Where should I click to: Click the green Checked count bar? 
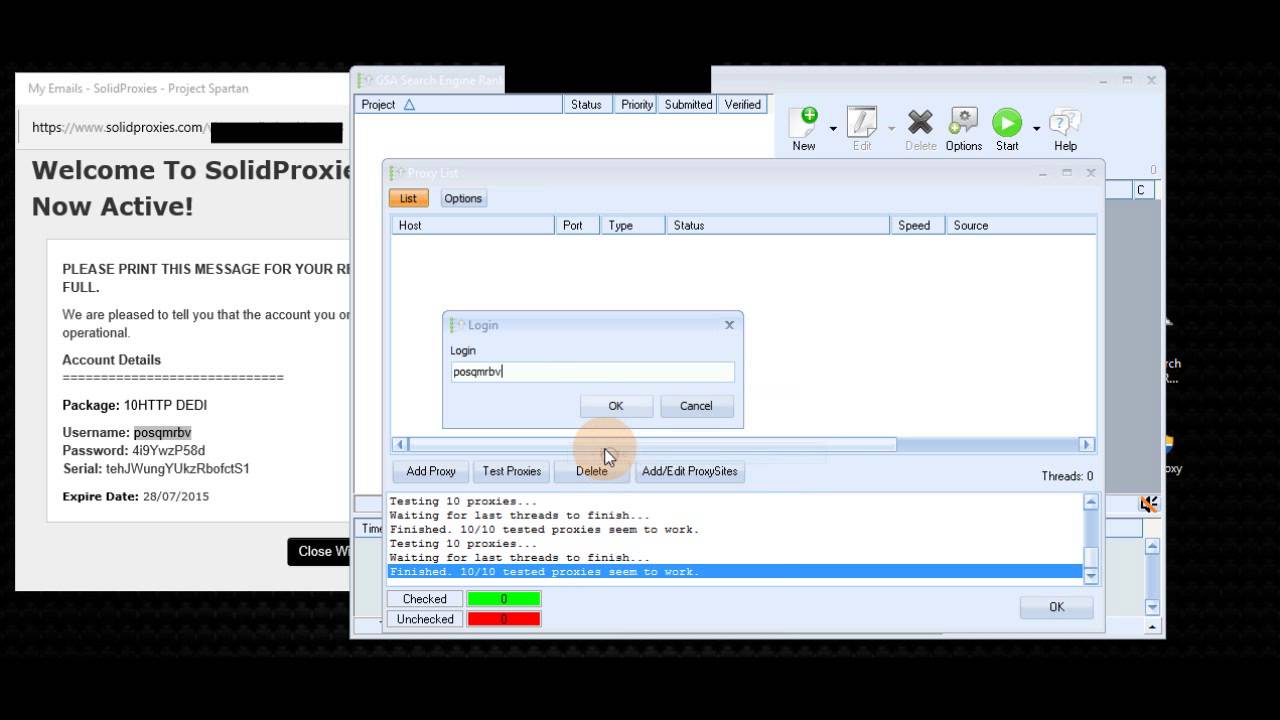pos(504,599)
